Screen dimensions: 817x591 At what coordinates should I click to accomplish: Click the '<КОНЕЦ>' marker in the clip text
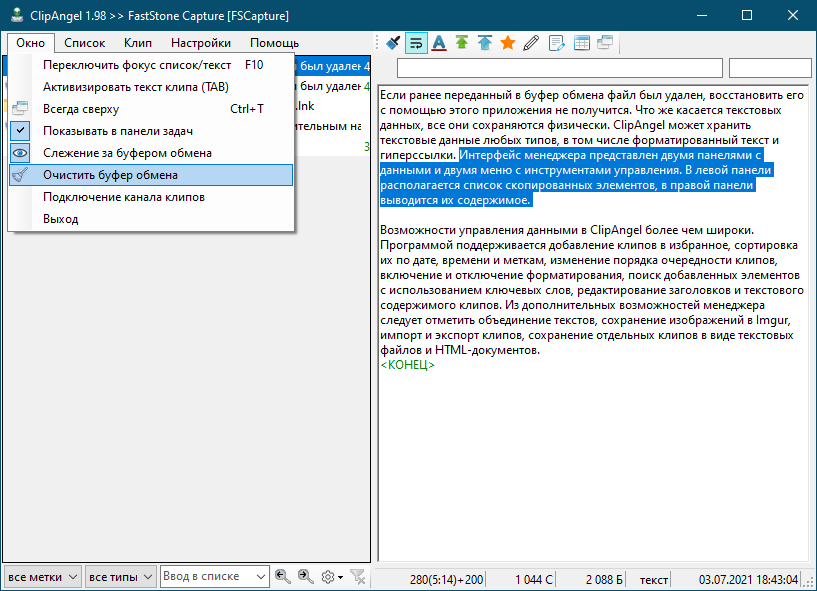[407, 365]
